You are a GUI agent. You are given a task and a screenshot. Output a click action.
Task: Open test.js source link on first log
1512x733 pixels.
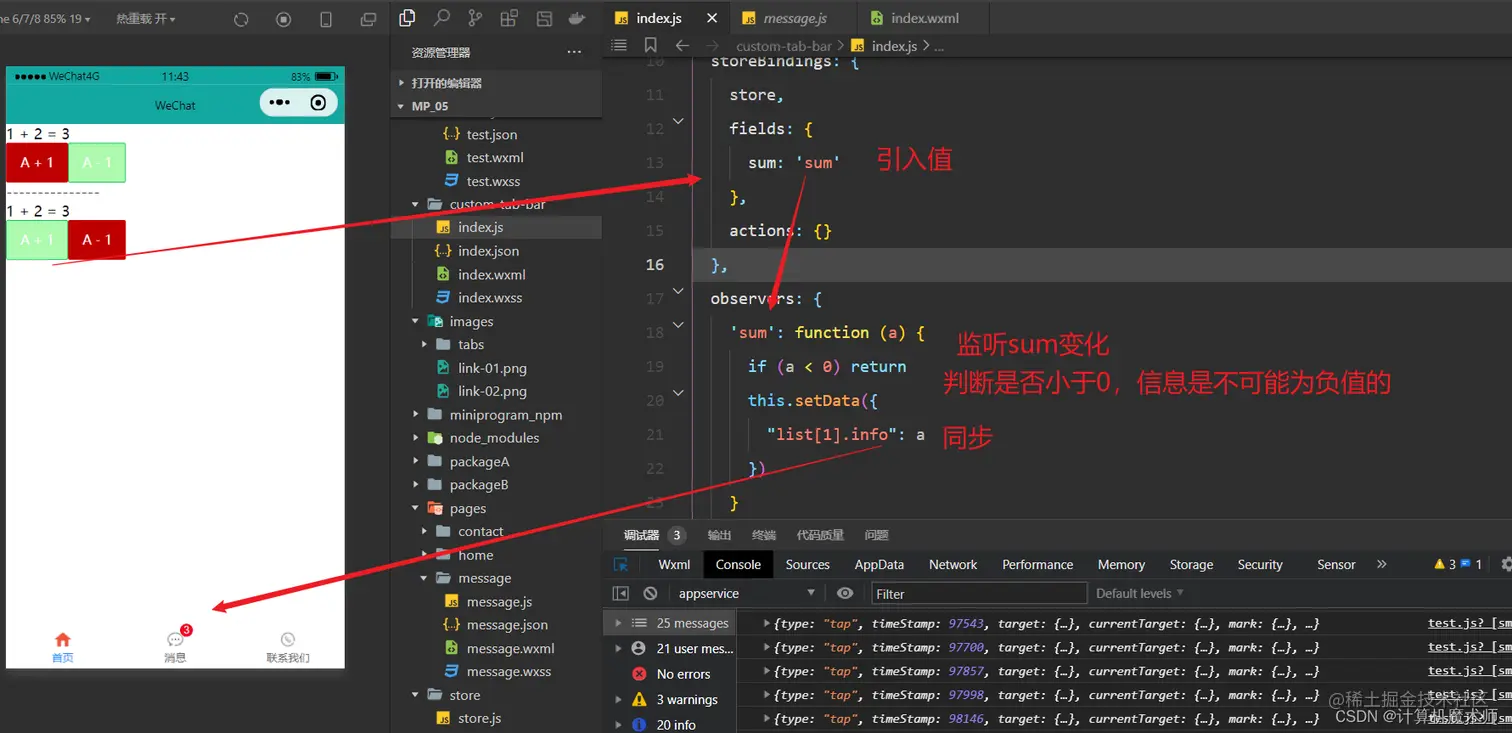click(x=1469, y=623)
